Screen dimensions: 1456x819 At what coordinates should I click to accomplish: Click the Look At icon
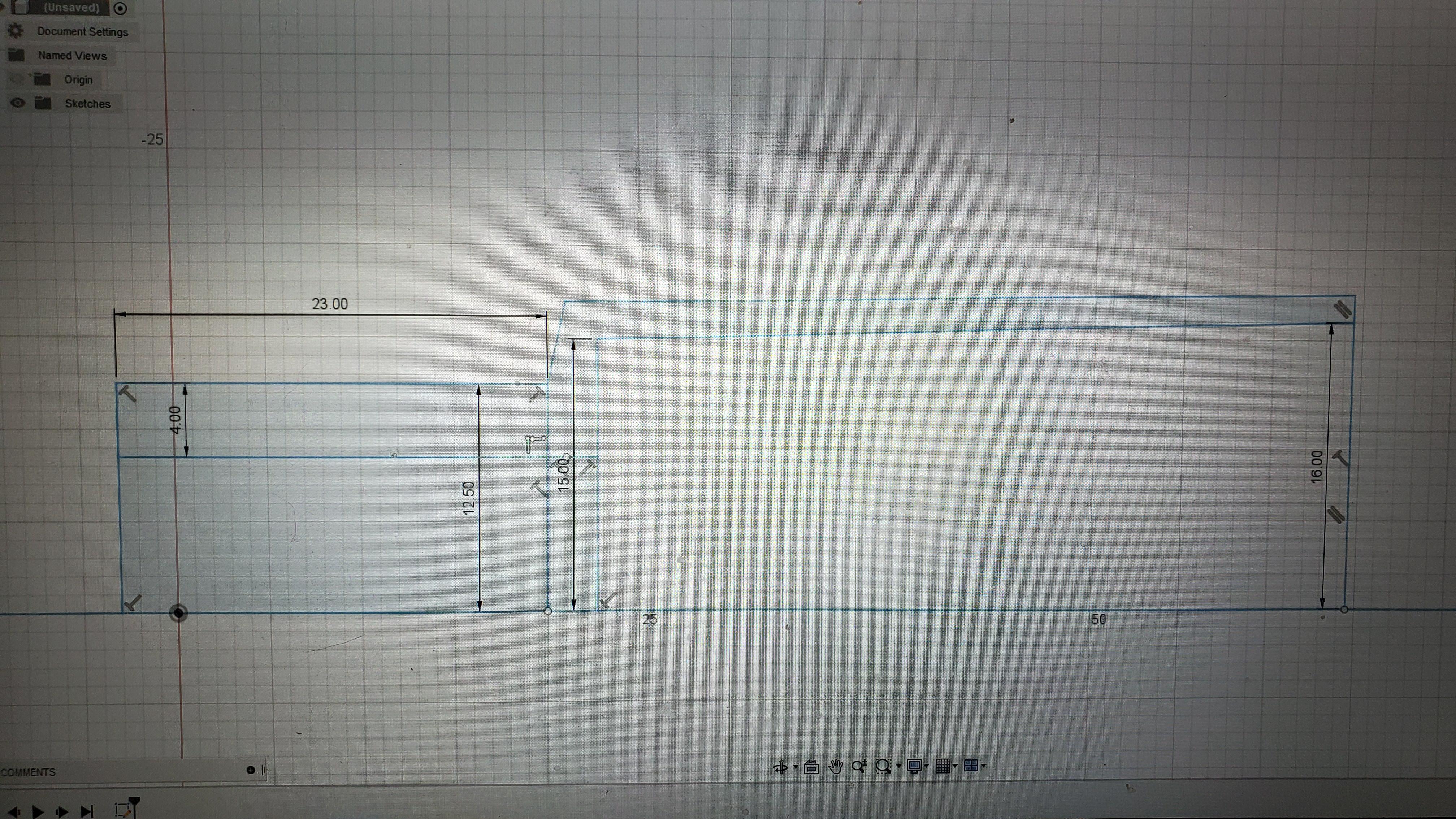pyautogui.click(x=812, y=766)
